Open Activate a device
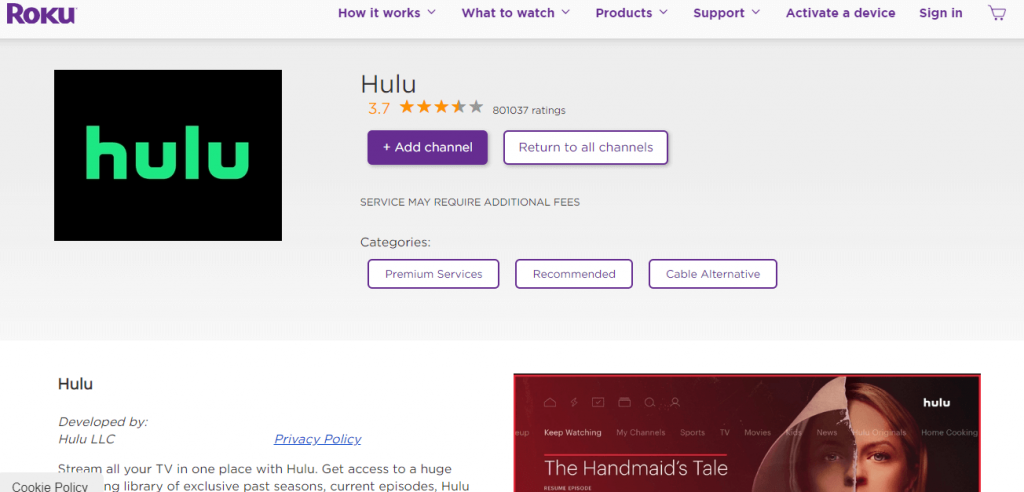1024x492 pixels. pyautogui.click(x=840, y=13)
